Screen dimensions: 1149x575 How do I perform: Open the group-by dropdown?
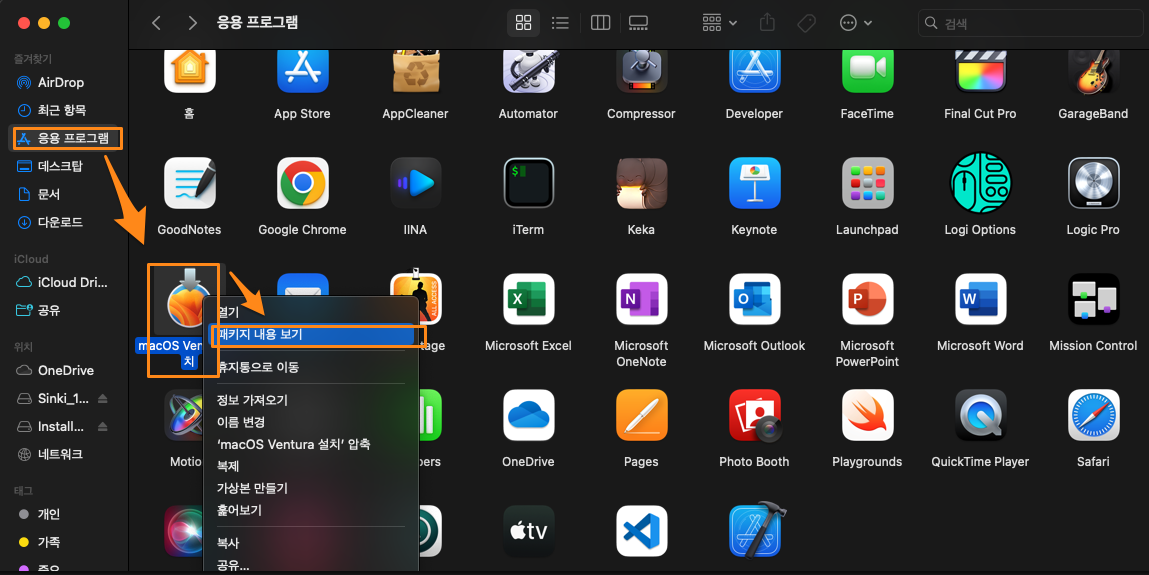(x=720, y=23)
